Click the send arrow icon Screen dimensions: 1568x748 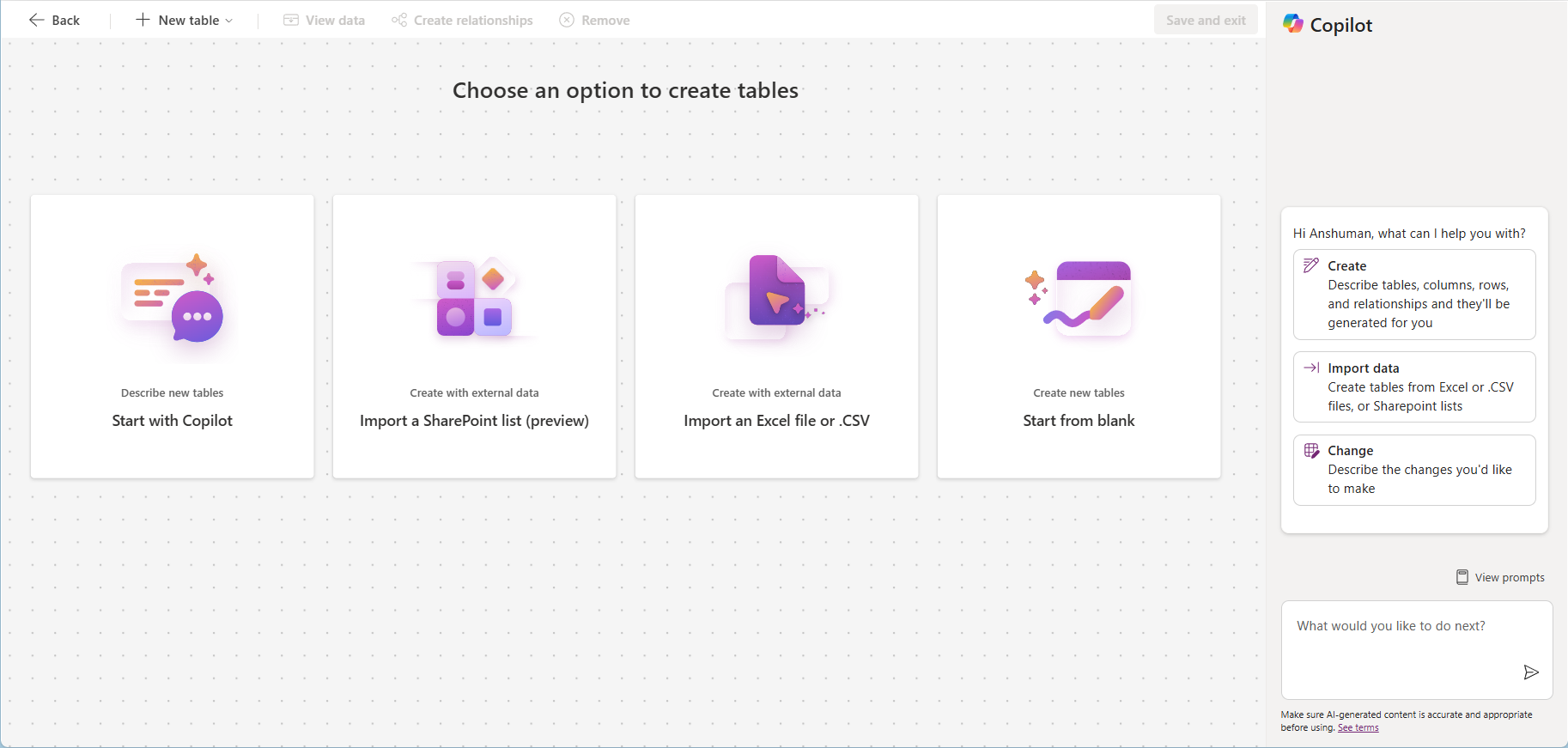click(1531, 672)
